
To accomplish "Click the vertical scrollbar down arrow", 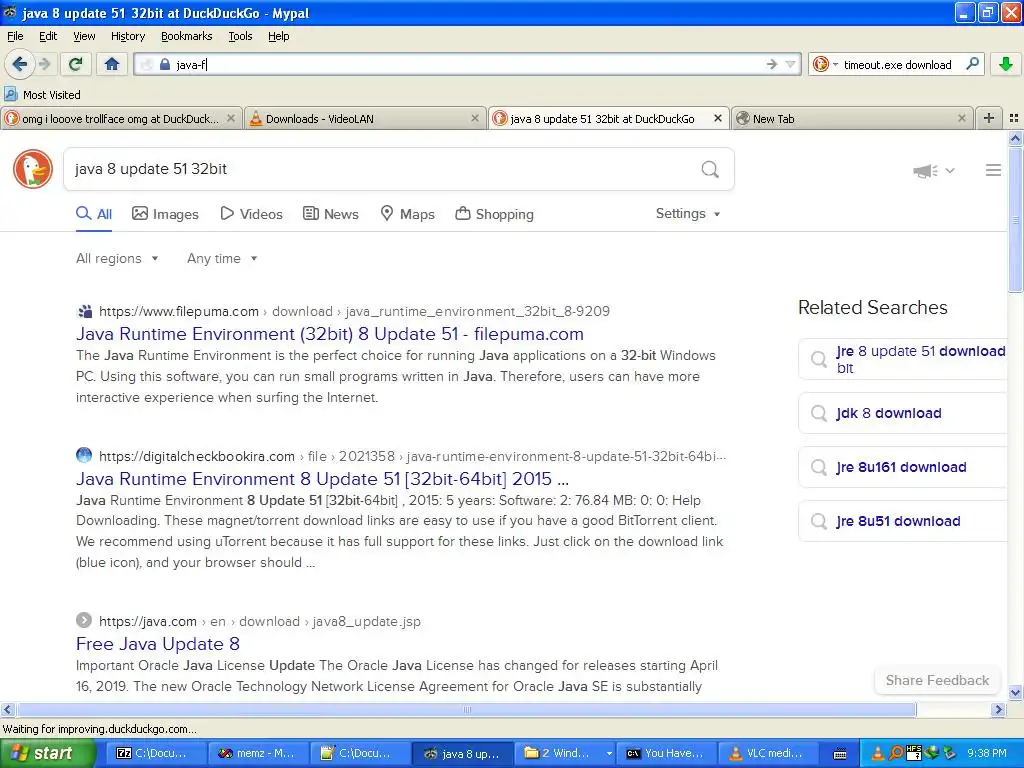I will click(x=1016, y=693).
